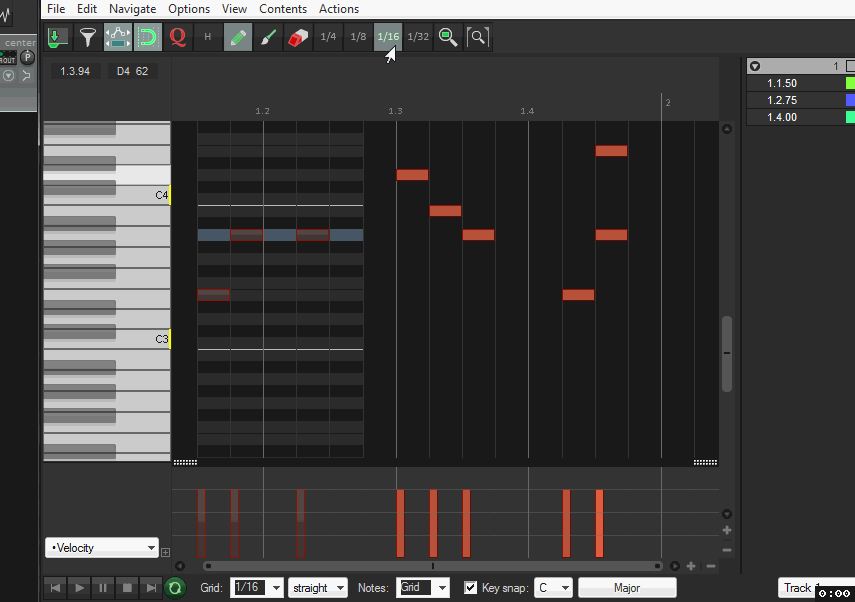
Task: Expand the event list triangle header icon
Action: pyautogui.click(x=755, y=66)
